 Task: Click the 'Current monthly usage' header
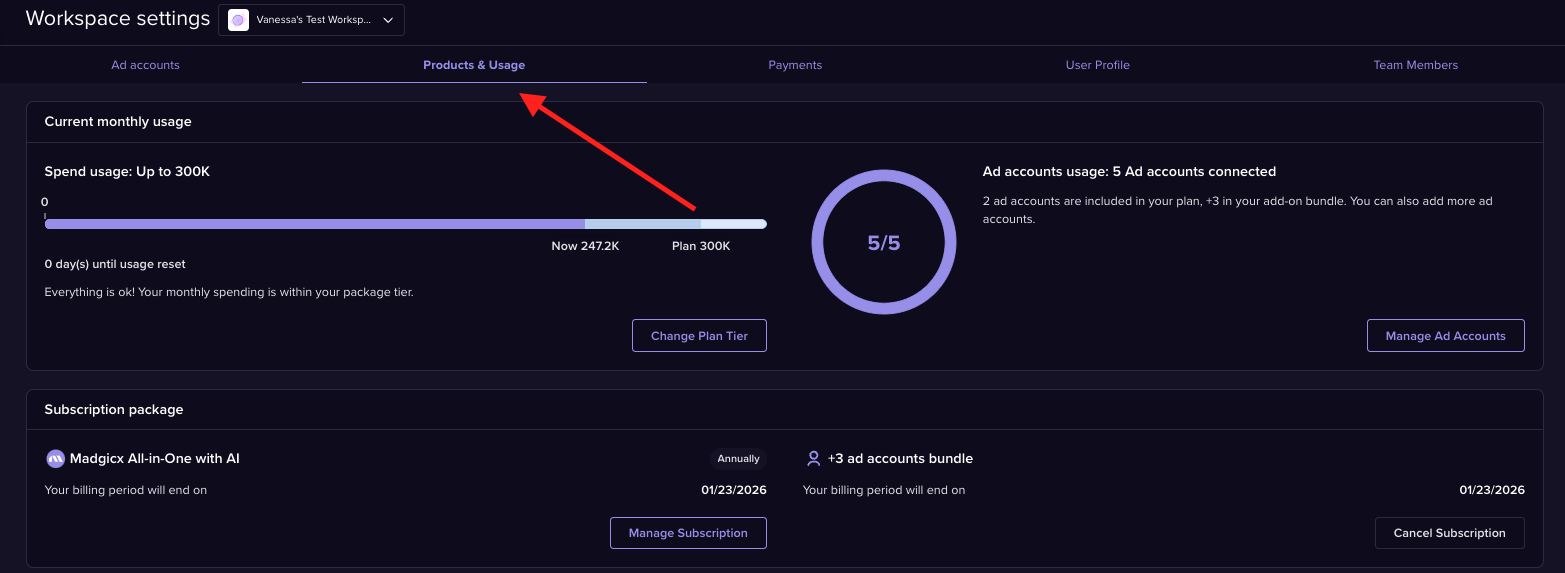click(118, 121)
